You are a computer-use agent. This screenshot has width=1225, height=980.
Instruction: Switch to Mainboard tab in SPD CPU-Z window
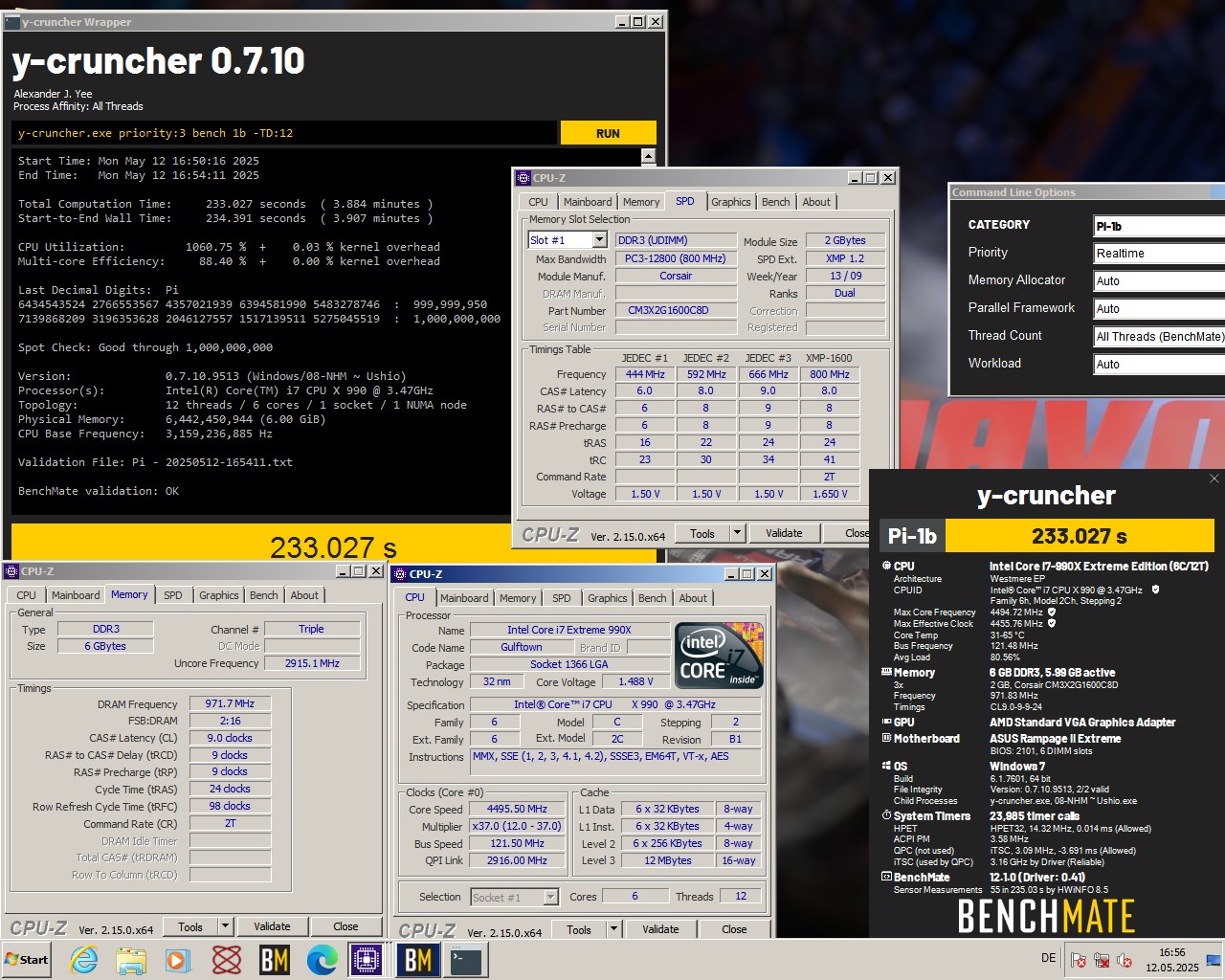click(x=588, y=202)
